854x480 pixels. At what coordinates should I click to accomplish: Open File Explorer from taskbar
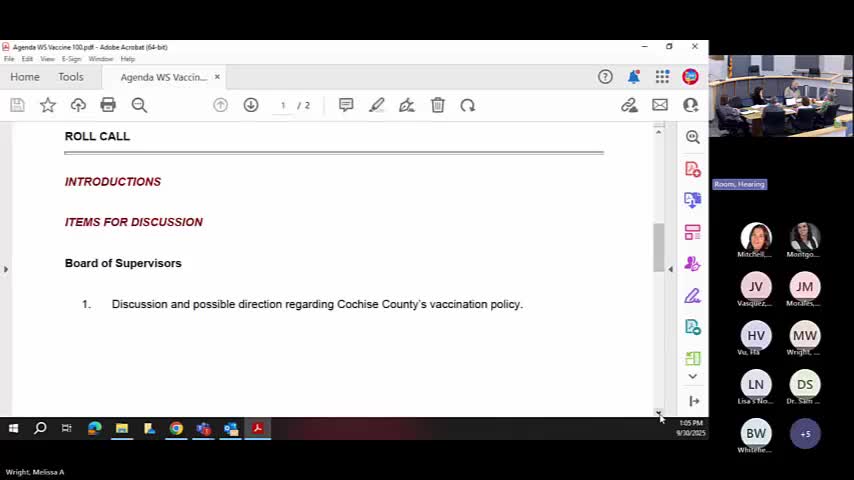(121, 429)
